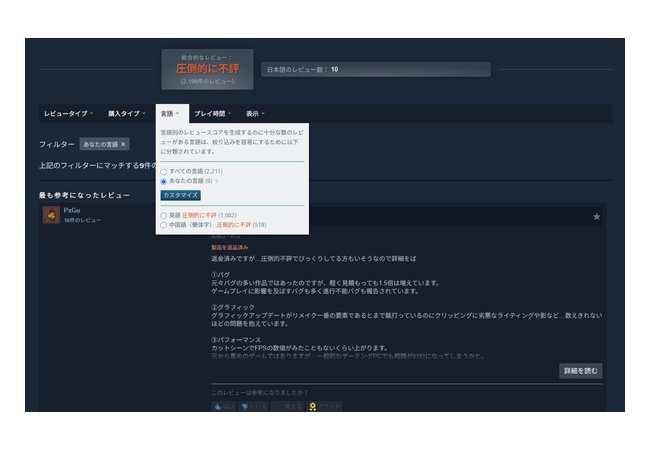This screenshot has width=650, height=450.
Task: Click the ①バグ heading in the review
Action: 220,275
